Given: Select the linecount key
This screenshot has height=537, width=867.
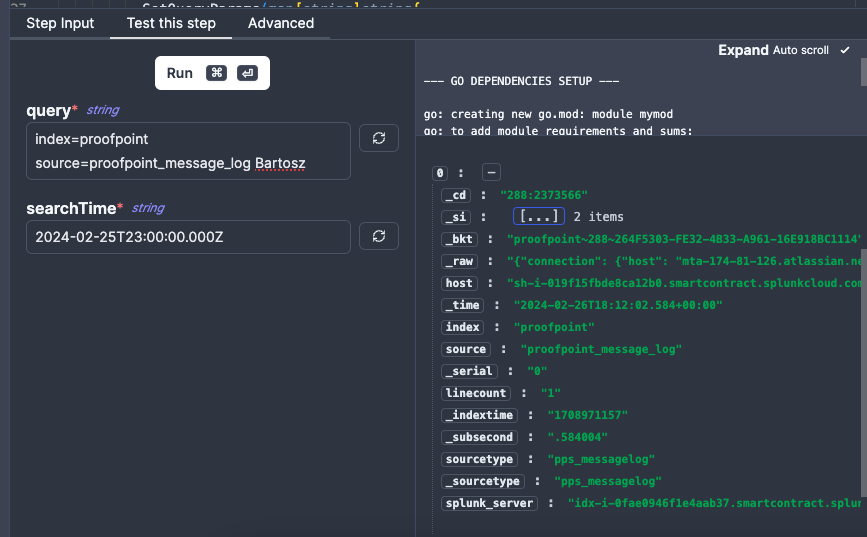Looking at the screenshot, I should coord(476,393).
